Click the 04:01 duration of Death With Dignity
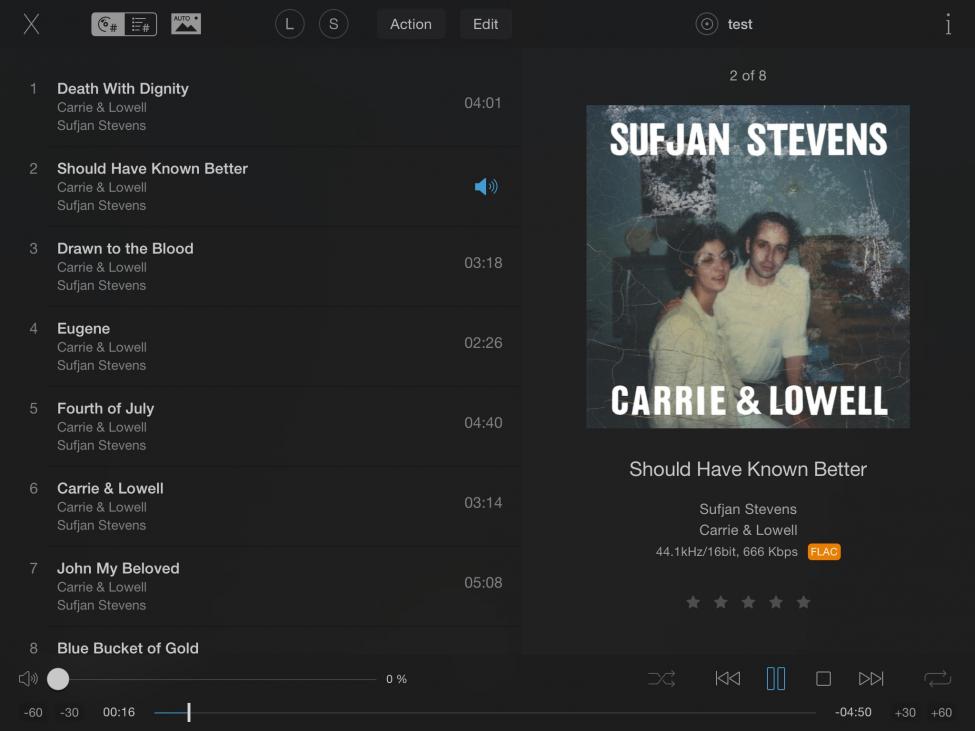Viewport: 975px width, 731px height. coord(483,103)
